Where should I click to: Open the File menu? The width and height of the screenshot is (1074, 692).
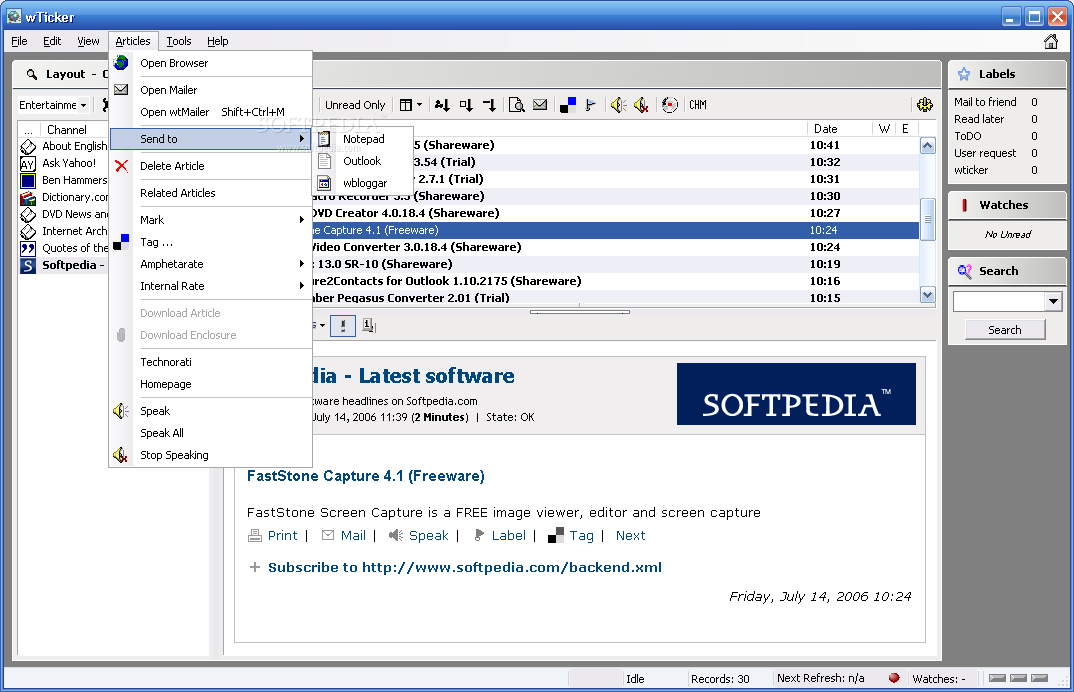coord(19,41)
